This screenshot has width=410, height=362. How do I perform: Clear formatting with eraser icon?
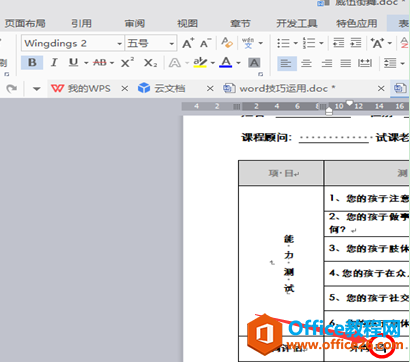[227, 43]
